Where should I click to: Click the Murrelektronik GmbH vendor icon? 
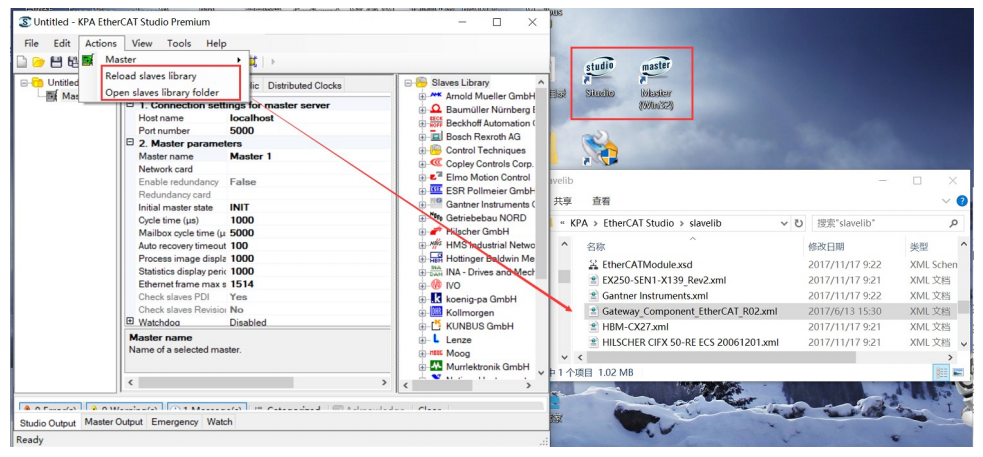click(436, 367)
